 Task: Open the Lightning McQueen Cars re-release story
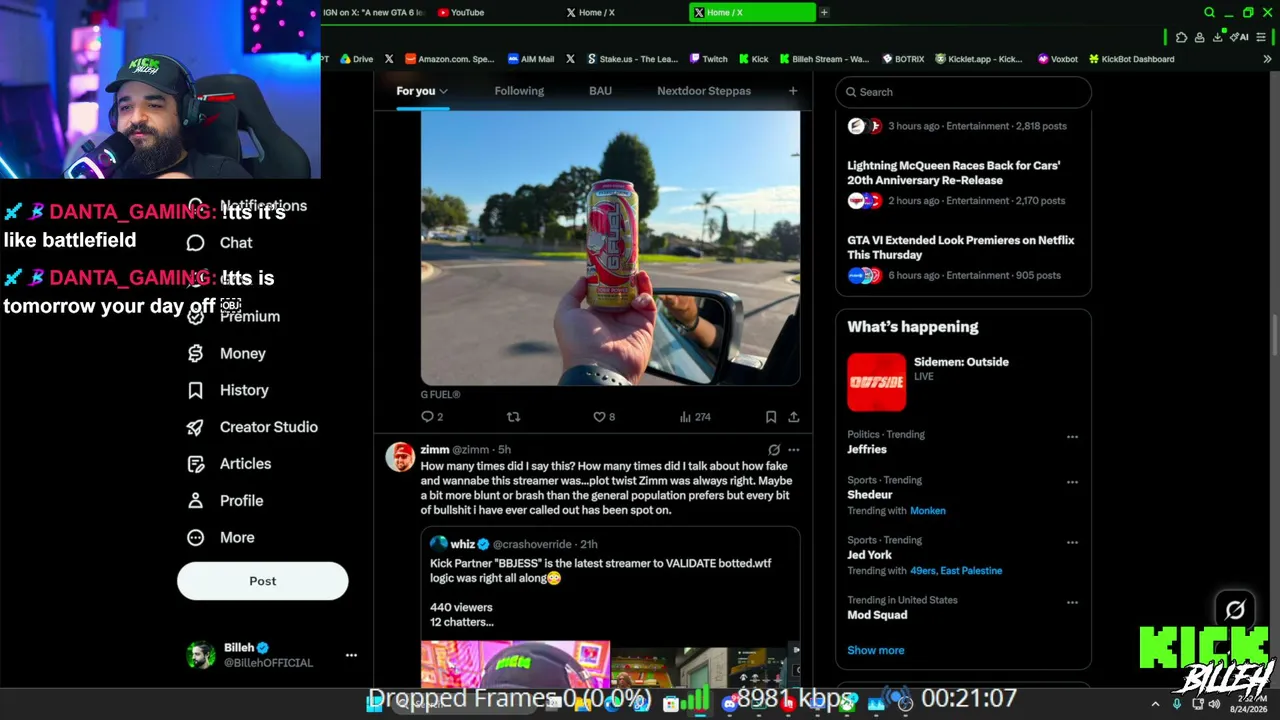954,173
